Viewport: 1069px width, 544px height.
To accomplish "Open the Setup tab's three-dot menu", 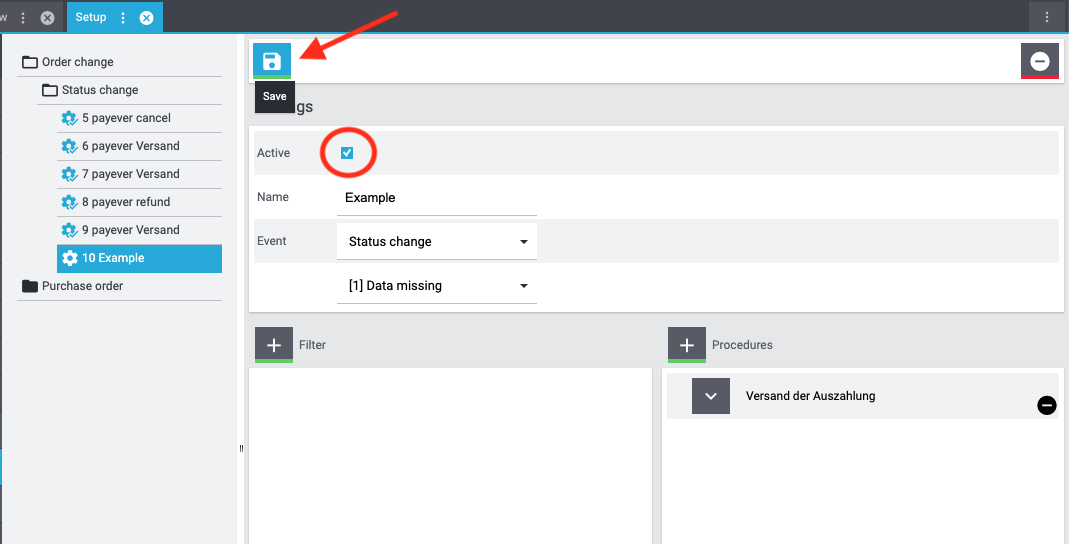I will (123, 18).
